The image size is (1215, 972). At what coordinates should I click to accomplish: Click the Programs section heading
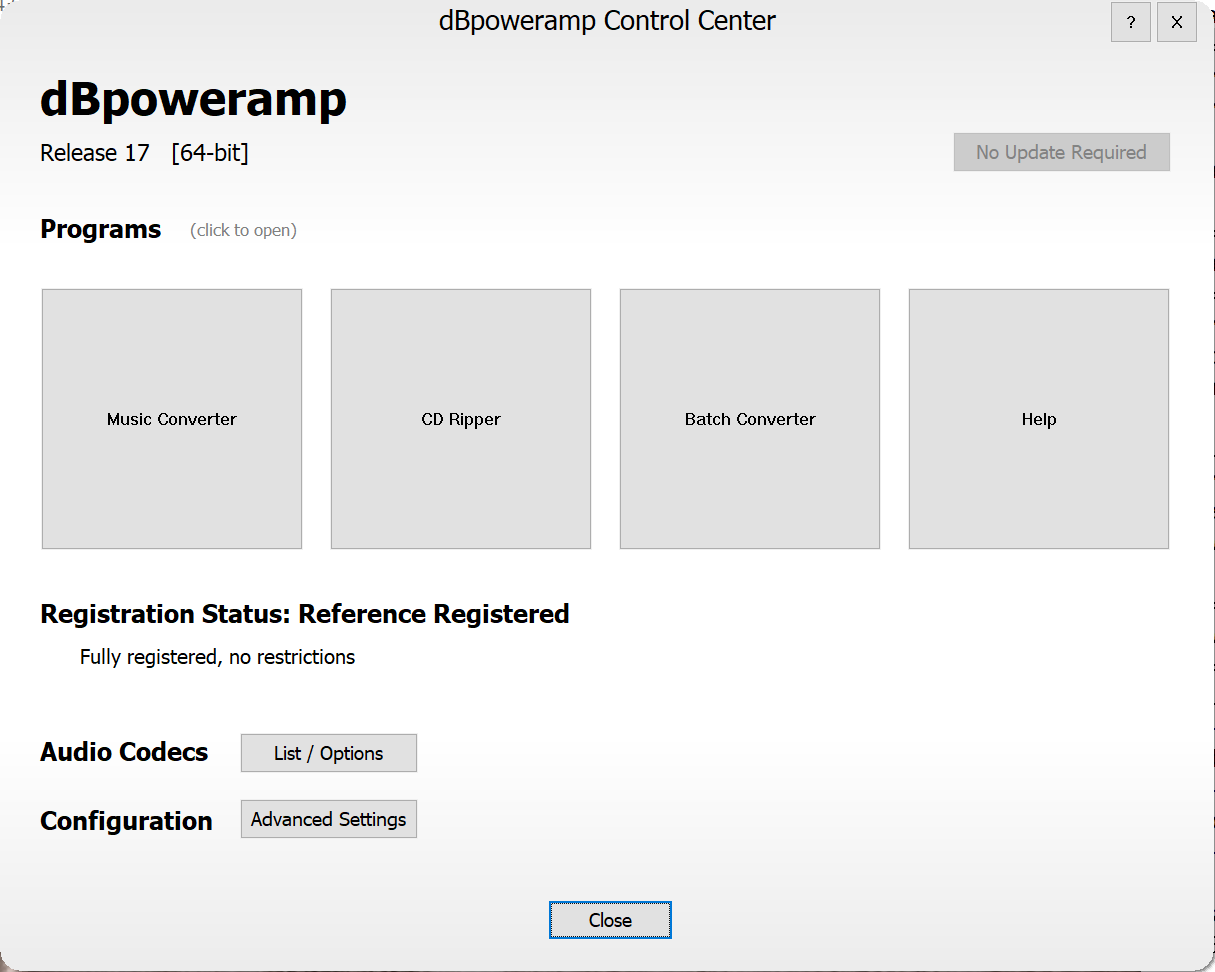pos(100,229)
